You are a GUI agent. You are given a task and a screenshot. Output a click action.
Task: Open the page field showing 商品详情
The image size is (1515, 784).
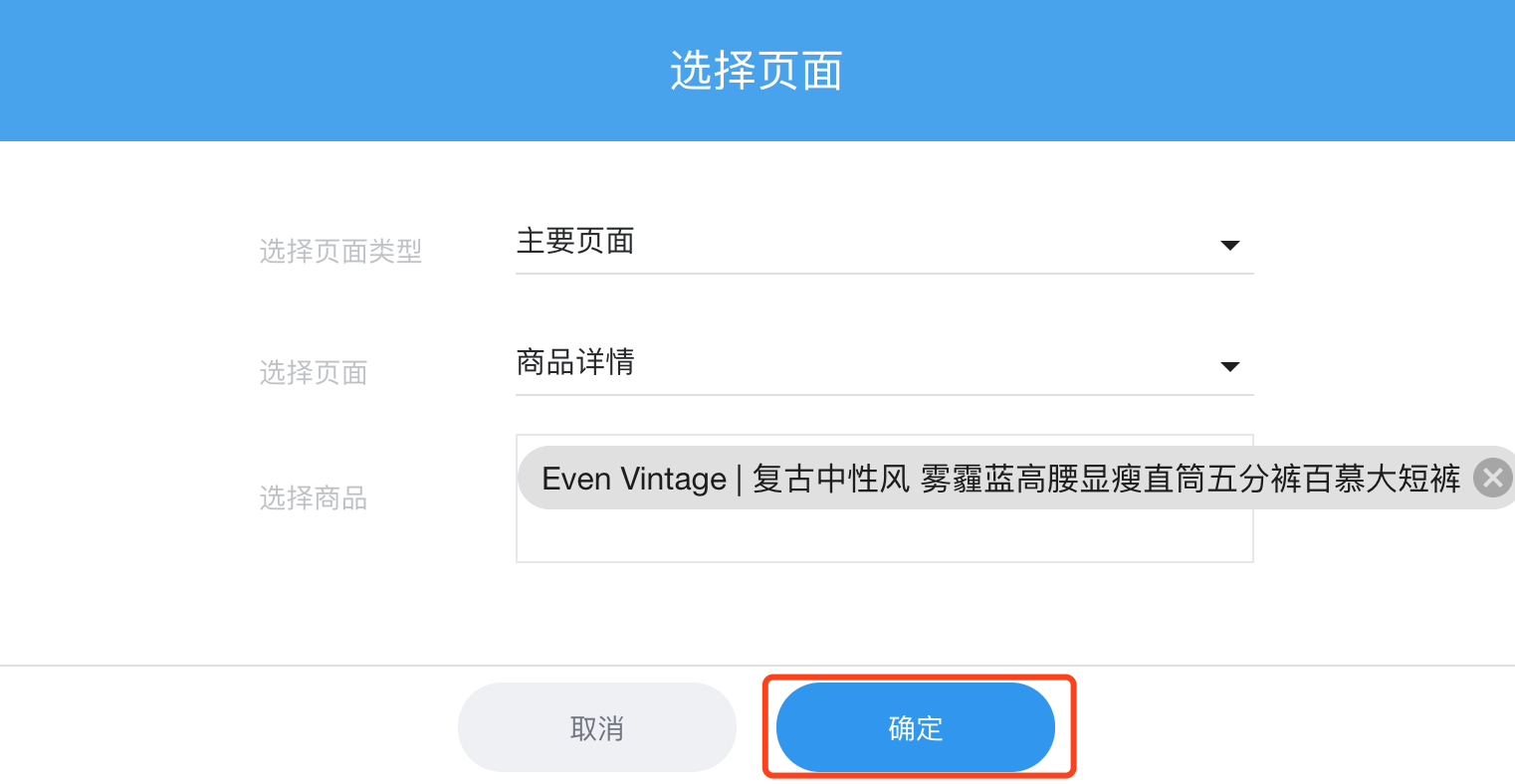884,364
